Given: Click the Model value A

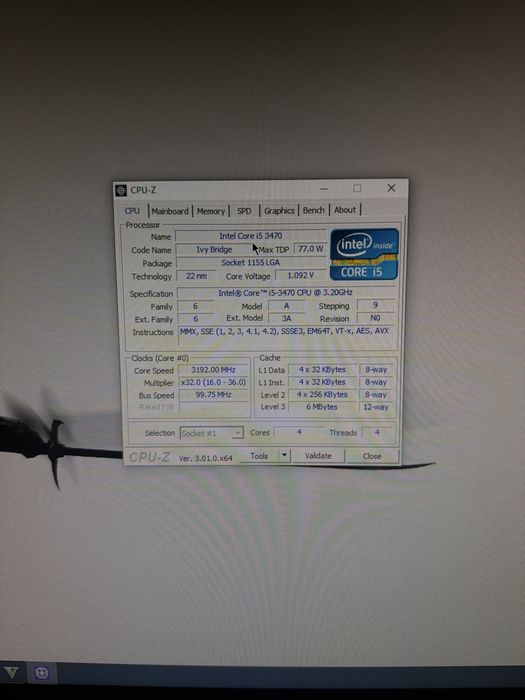Looking at the screenshot, I should [x=287, y=306].
